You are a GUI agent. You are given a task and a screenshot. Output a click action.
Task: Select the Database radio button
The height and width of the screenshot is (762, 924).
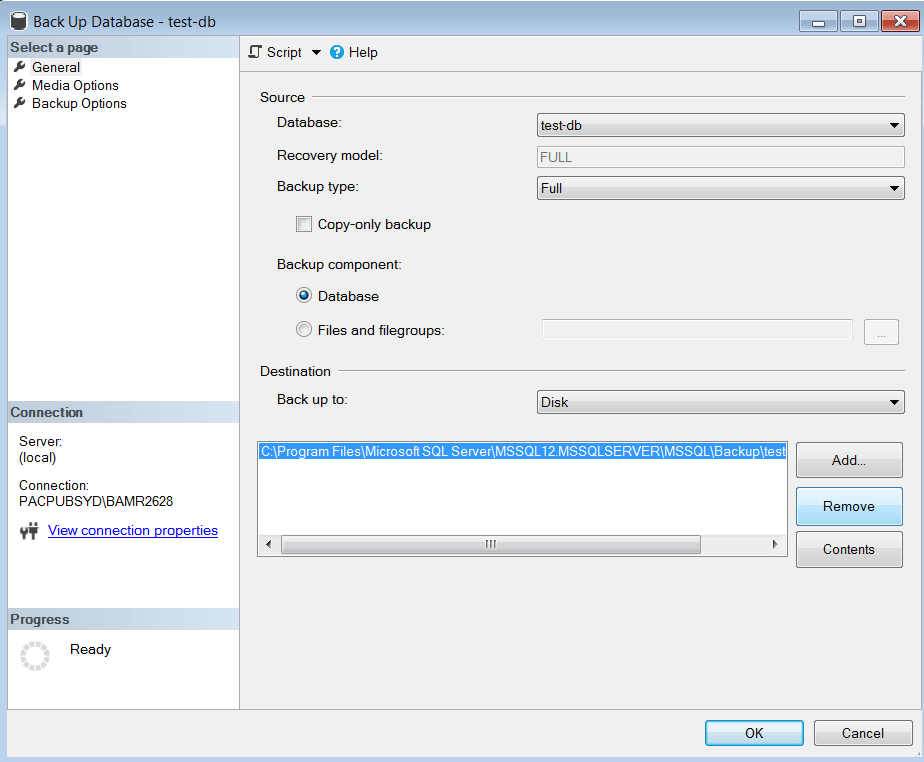[304, 296]
